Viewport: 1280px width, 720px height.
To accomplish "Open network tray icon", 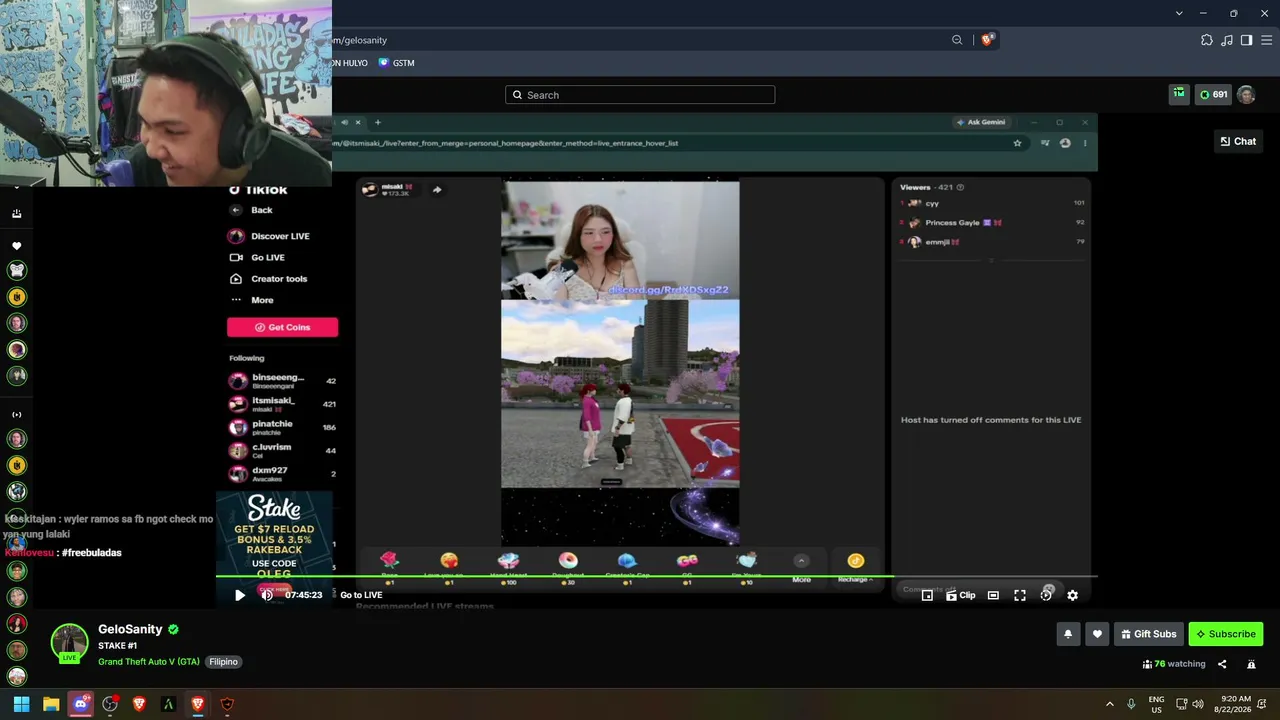I will click(1181, 704).
